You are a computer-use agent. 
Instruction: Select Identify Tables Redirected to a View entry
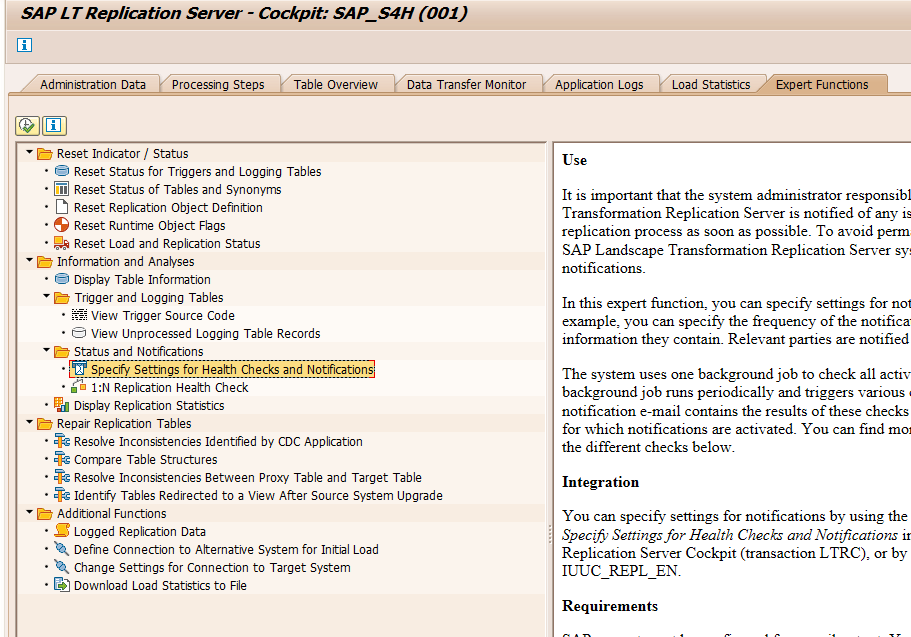[x=258, y=496]
